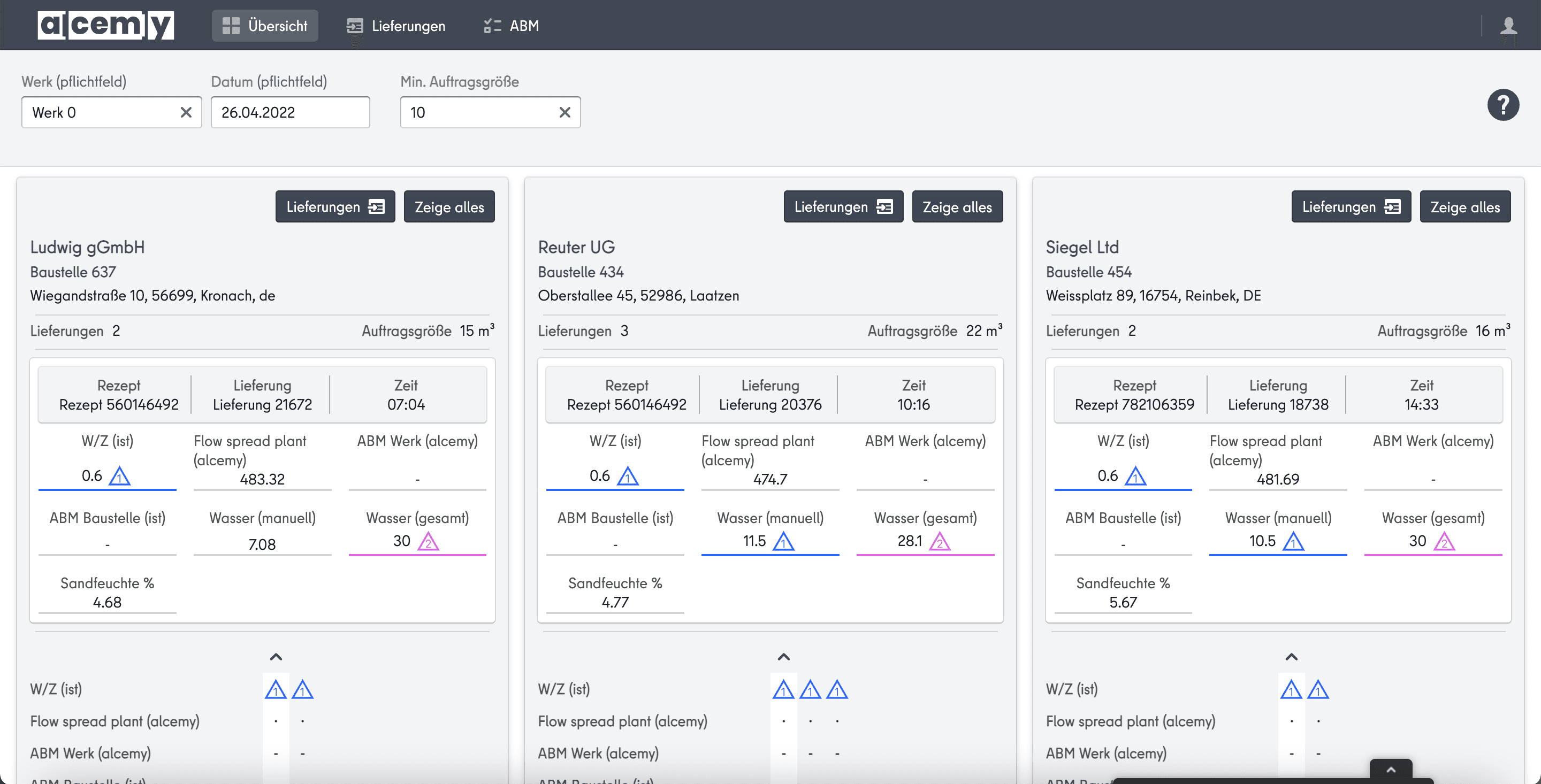Click Wasser (gesamt) pink warning in Reuter UG card

(x=940, y=541)
